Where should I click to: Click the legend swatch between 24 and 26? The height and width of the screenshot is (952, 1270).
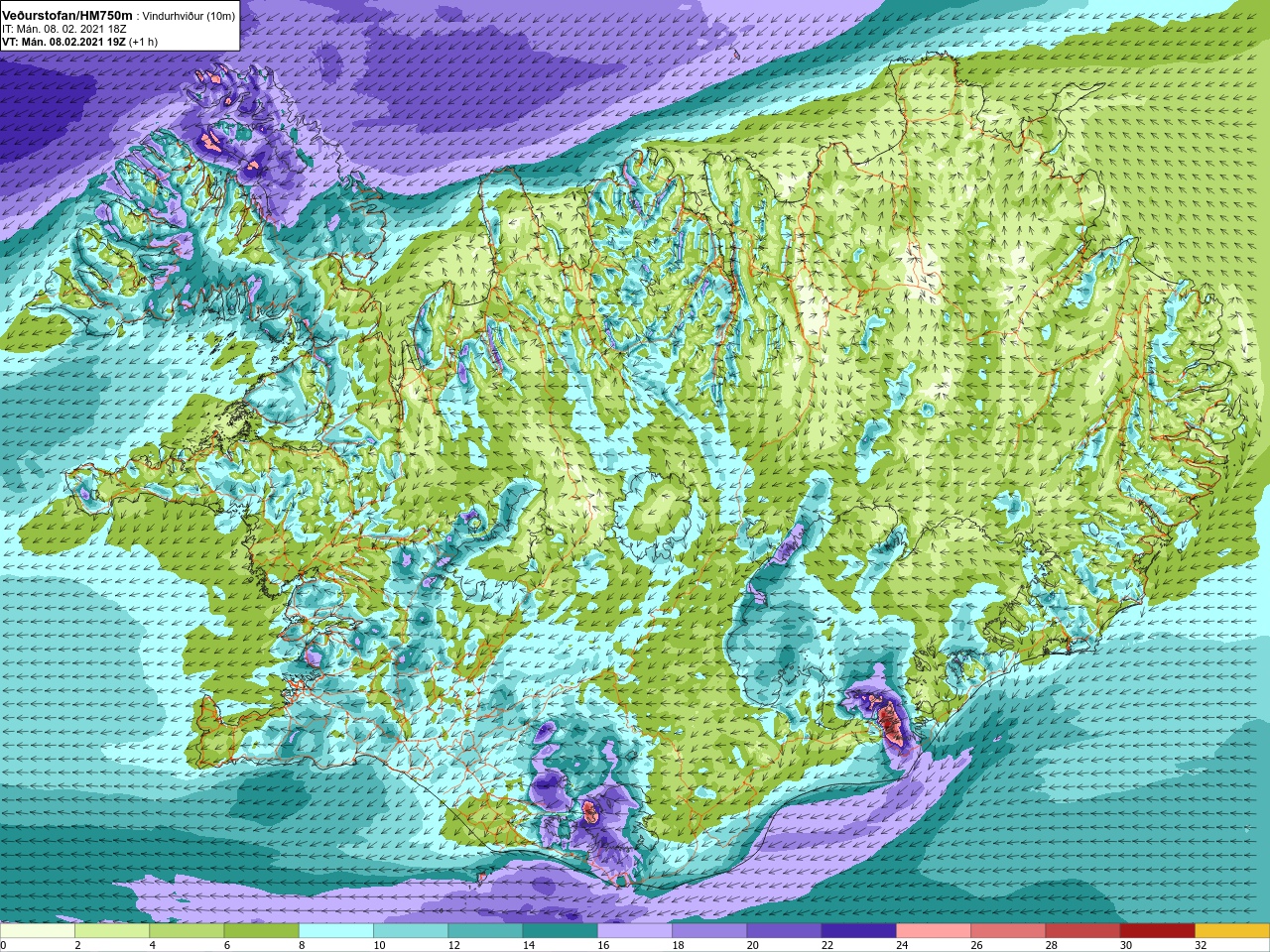[934, 931]
